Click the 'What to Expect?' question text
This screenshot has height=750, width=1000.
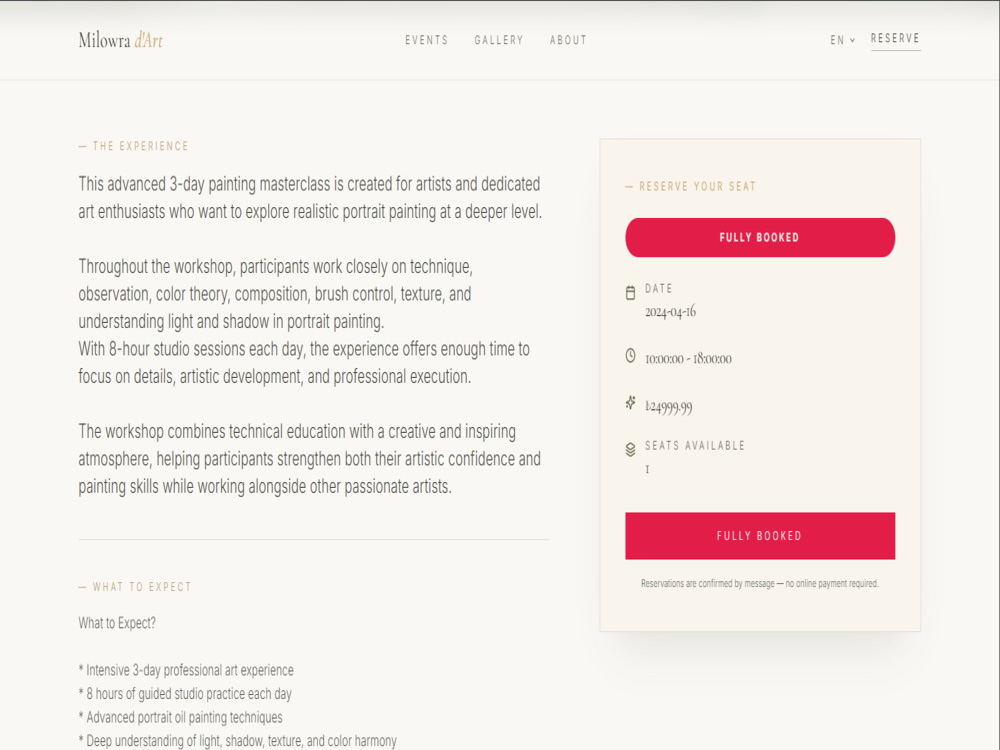pos(117,623)
